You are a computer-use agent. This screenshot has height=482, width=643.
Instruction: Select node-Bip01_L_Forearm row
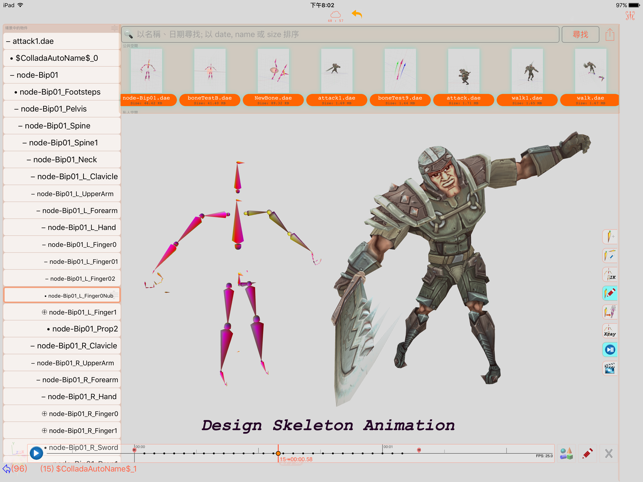click(62, 210)
